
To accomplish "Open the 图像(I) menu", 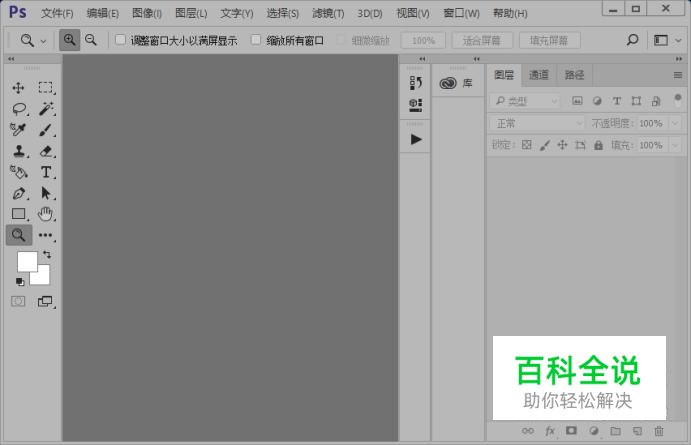I will 147,13.
